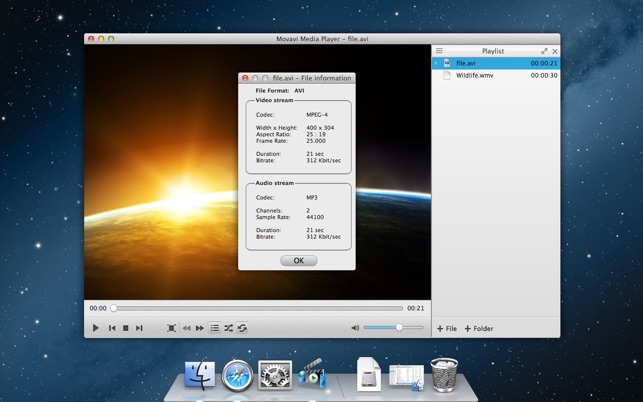Click the seek bar handle at start

click(x=114, y=308)
